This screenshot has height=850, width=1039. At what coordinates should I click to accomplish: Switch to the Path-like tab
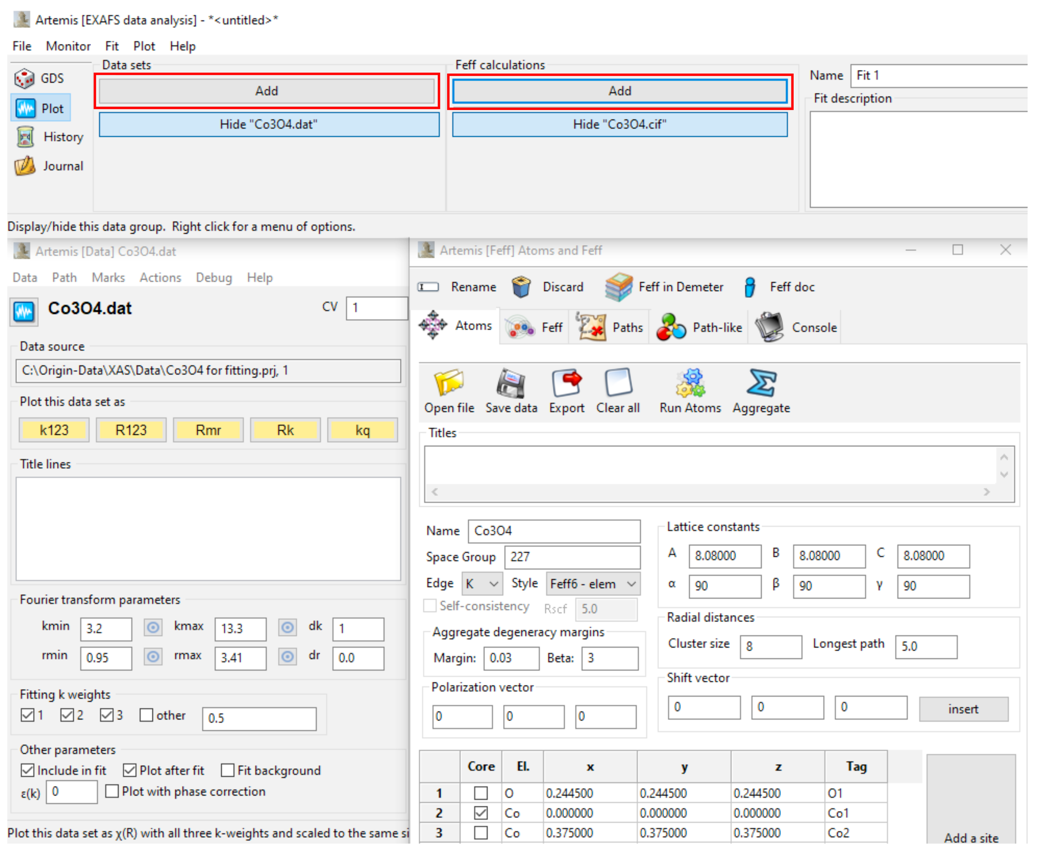pos(698,327)
